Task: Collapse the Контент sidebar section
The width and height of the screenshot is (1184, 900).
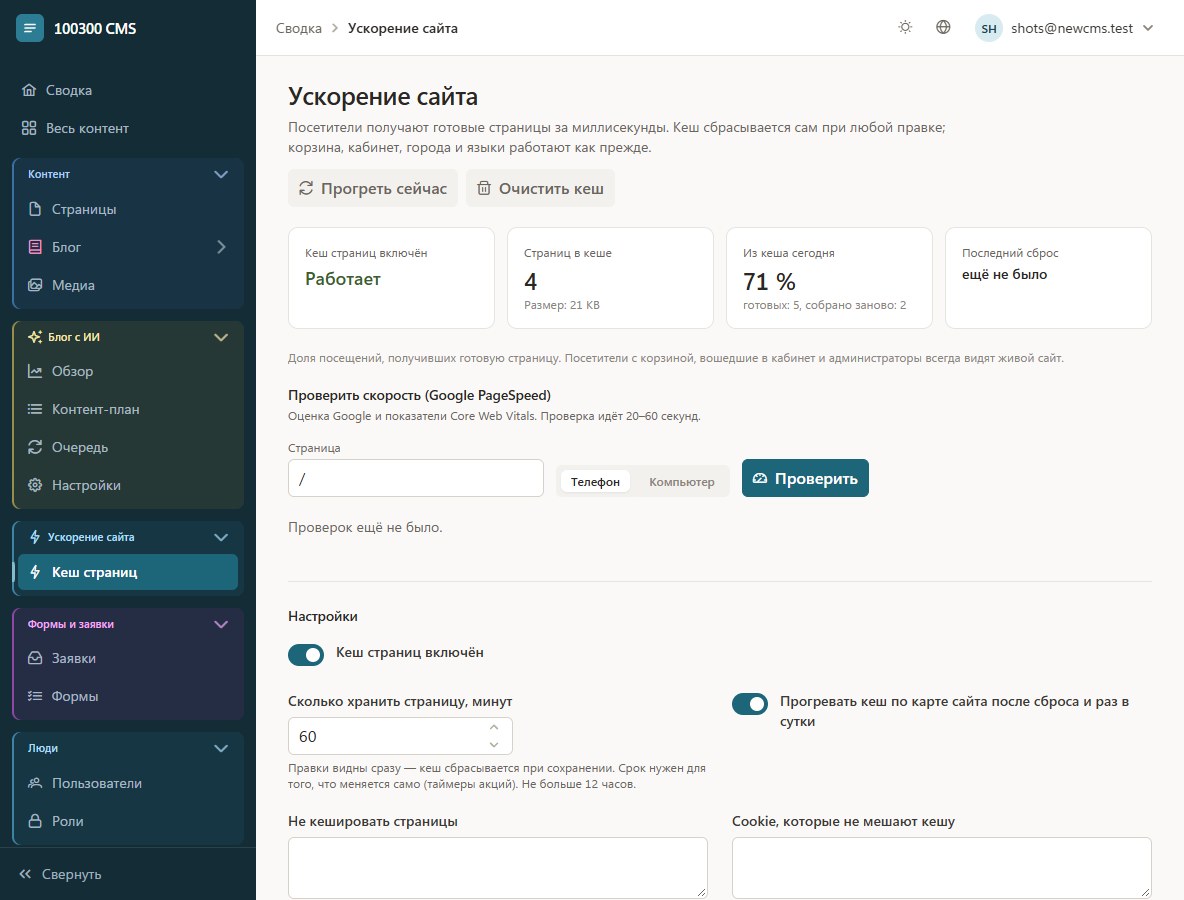Action: (220, 174)
